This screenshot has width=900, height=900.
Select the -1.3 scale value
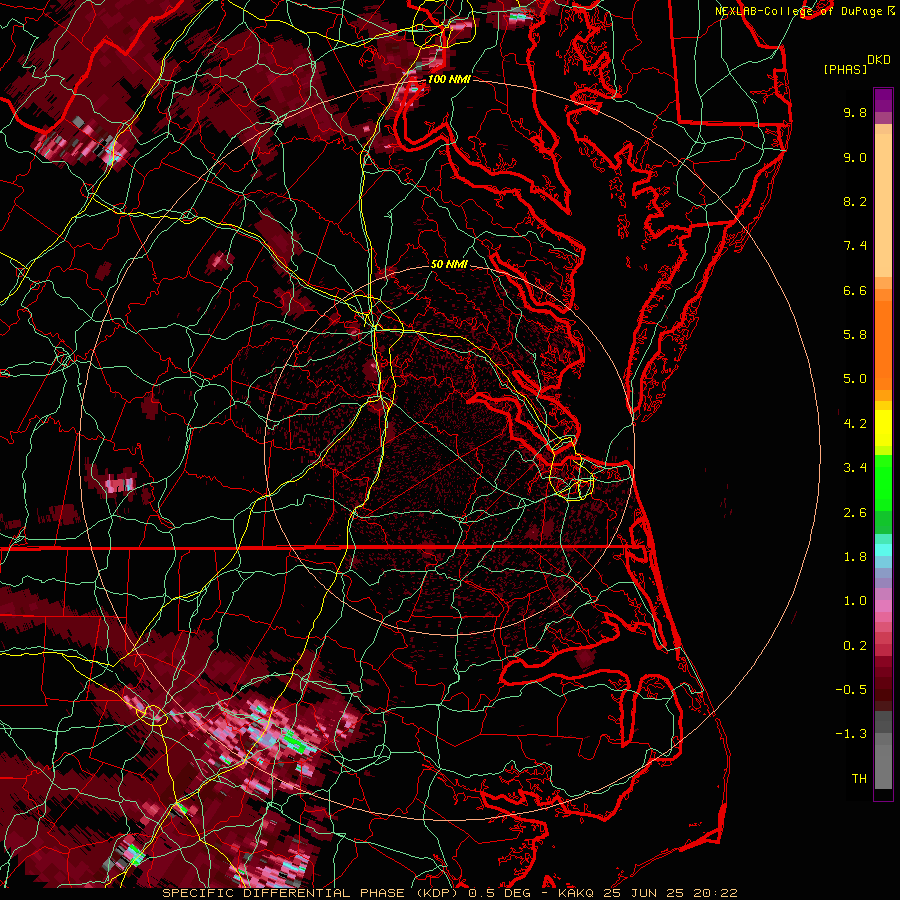pos(851,734)
